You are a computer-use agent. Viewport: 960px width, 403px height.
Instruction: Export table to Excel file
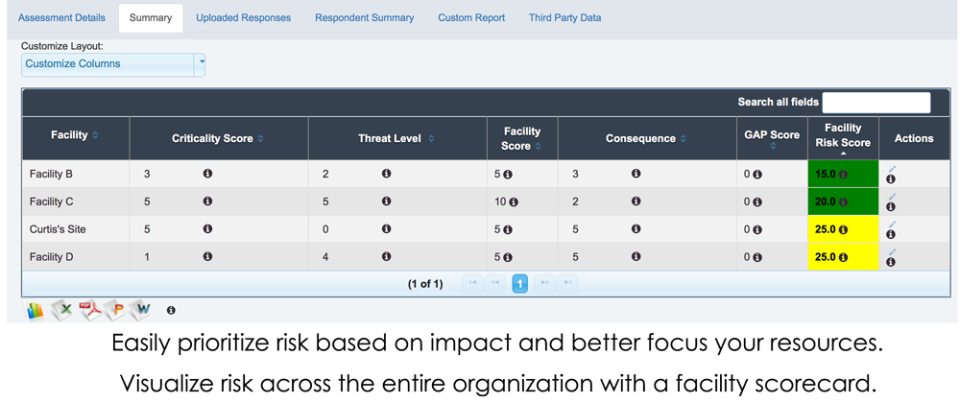tap(62, 309)
